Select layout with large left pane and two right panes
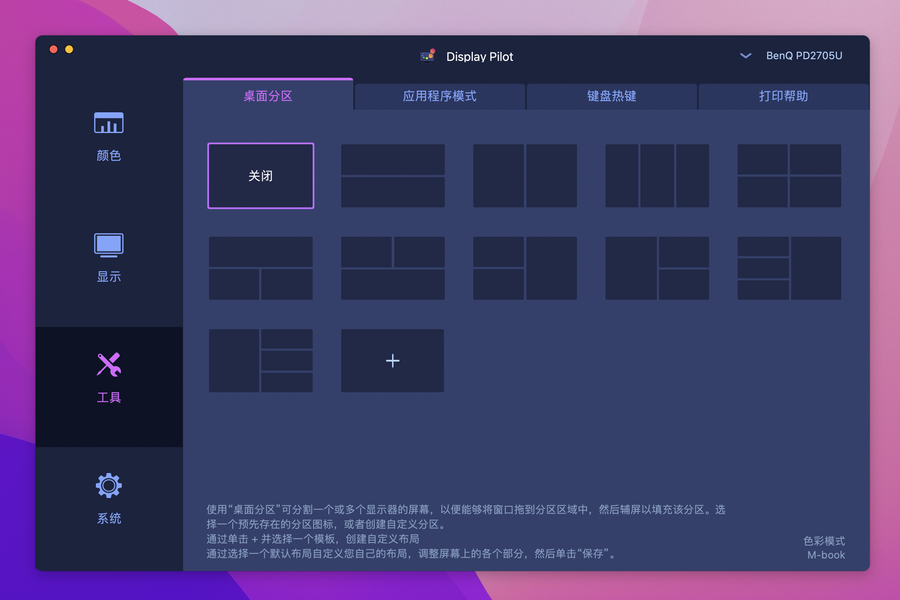 [x=657, y=268]
